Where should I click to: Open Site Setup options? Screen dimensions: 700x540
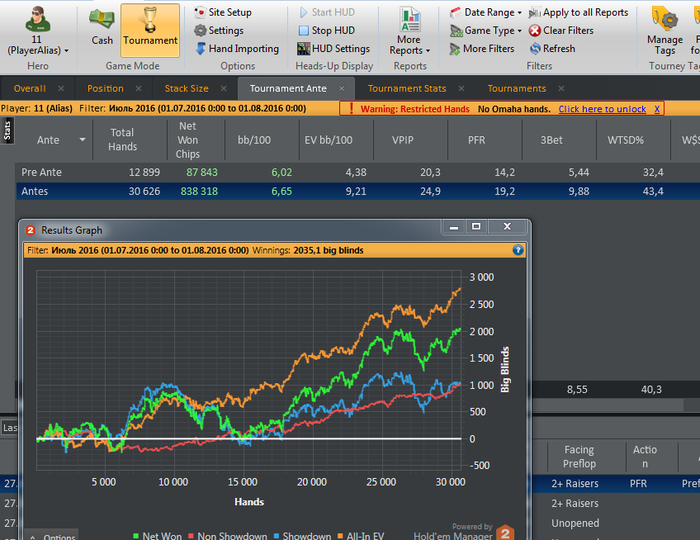click(x=223, y=12)
